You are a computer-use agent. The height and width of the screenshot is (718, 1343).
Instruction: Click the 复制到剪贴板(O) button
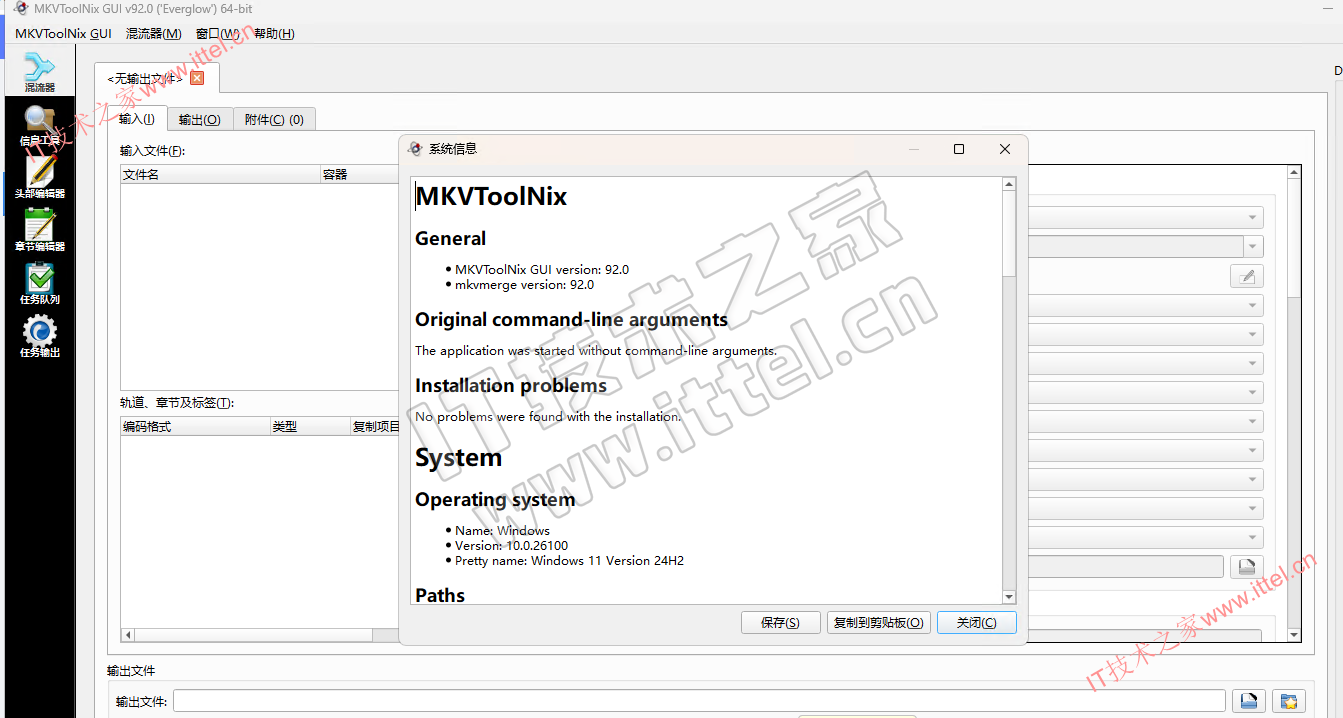pos(878,622)
